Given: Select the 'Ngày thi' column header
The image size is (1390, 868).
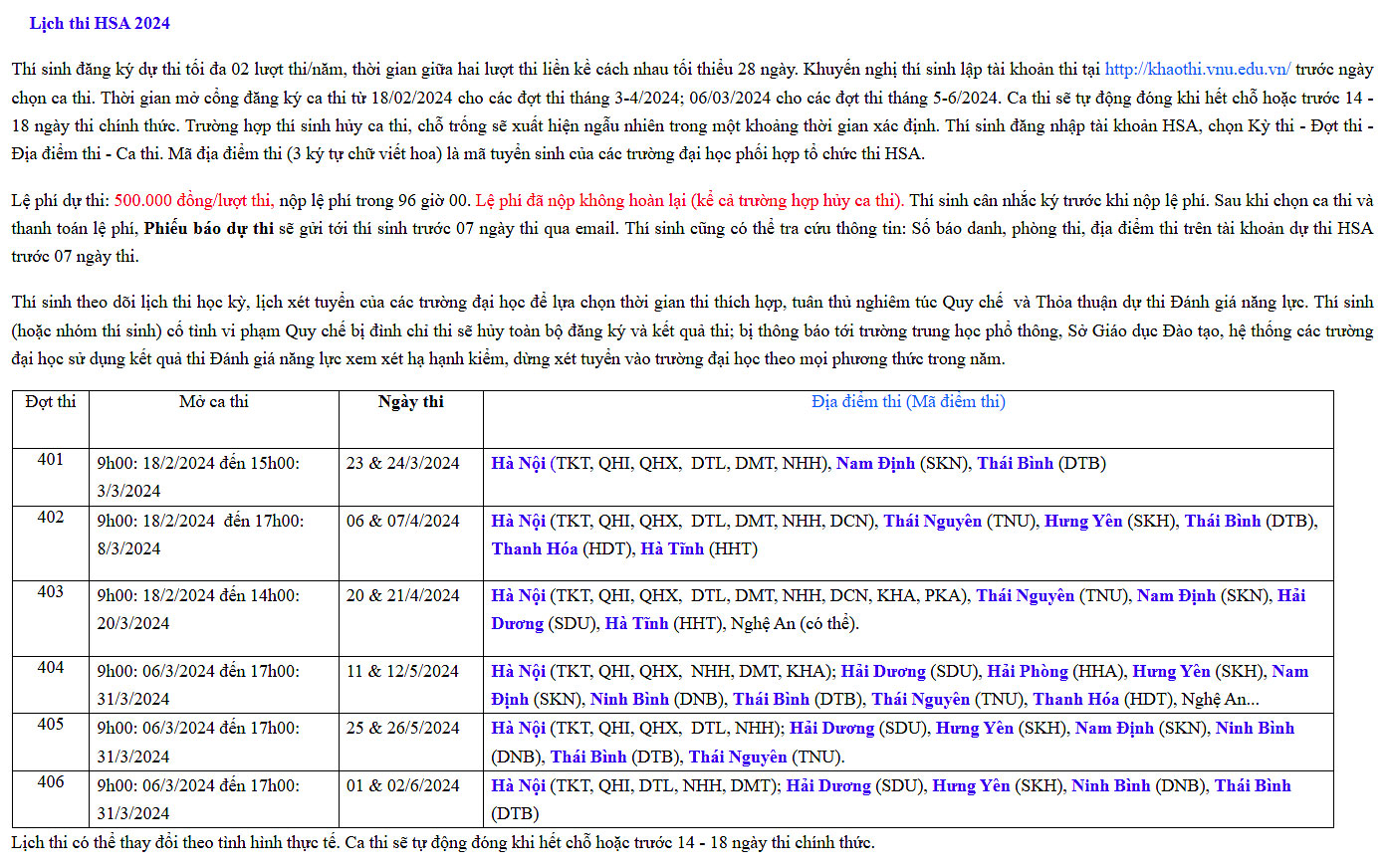Looking at the screenshot, I should [411, 402].
